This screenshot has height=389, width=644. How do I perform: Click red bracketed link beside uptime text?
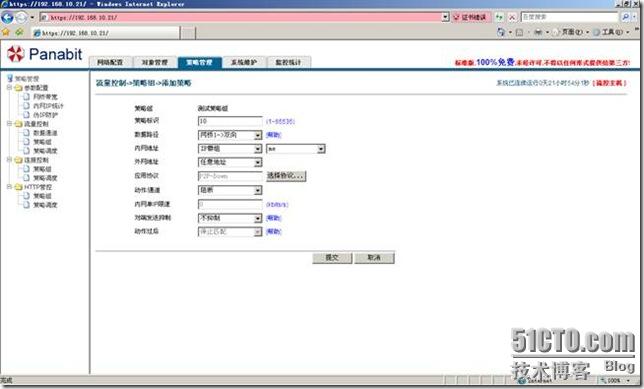click(610, 83)
